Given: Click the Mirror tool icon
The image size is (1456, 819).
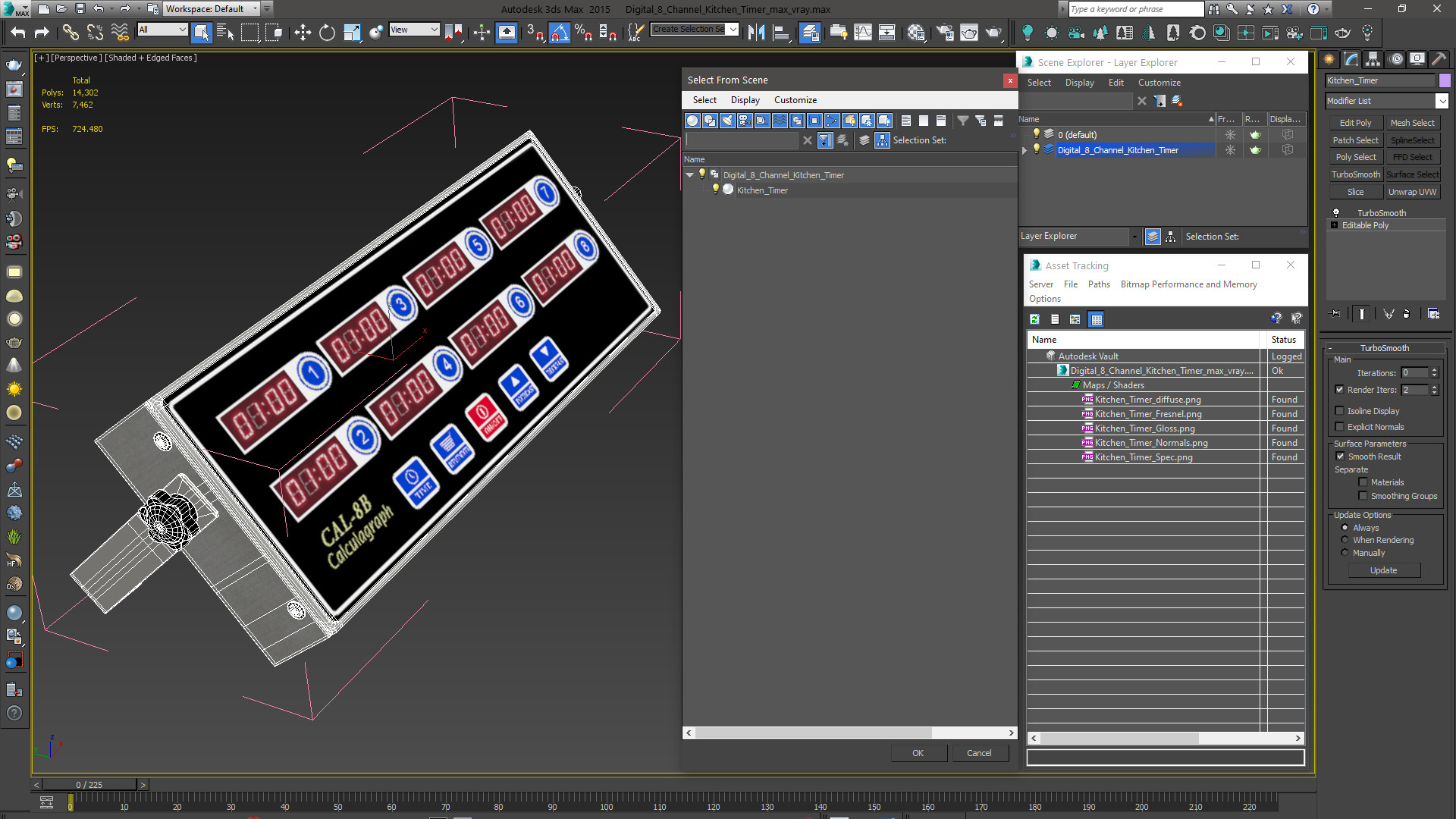Looking at the screenshot, I should 756,33.
